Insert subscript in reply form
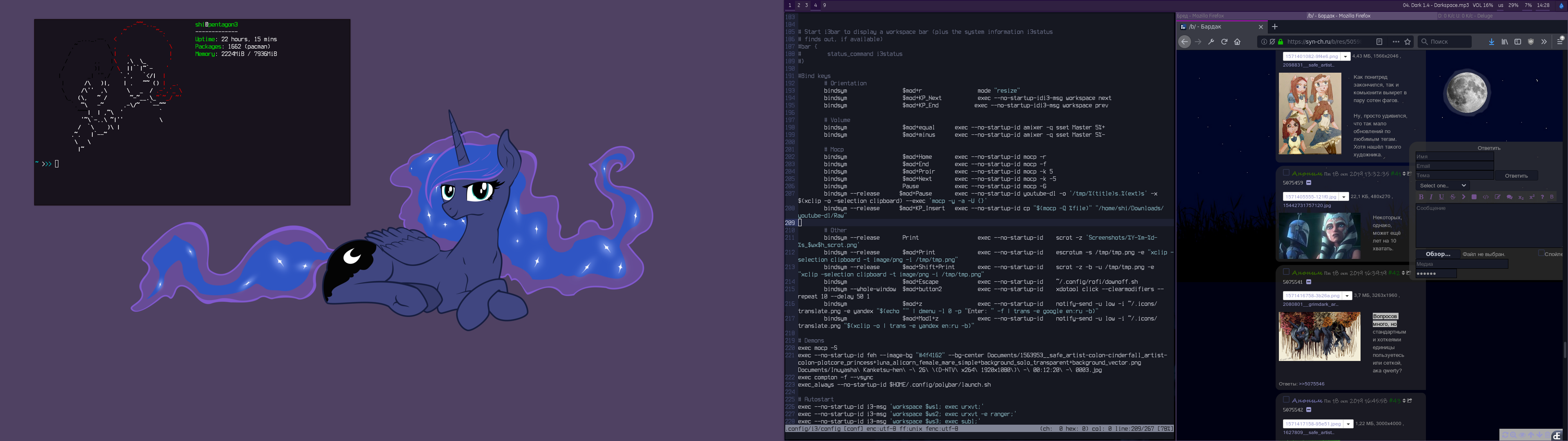Viewport: 1568px width, 441px height. [x=1521, y=197]
